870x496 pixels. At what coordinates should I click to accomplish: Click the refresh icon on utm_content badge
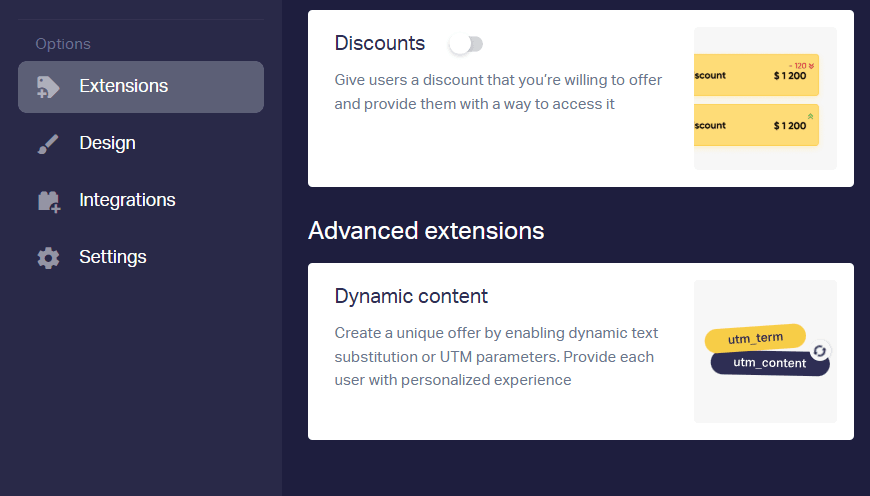tap(820, 351)
